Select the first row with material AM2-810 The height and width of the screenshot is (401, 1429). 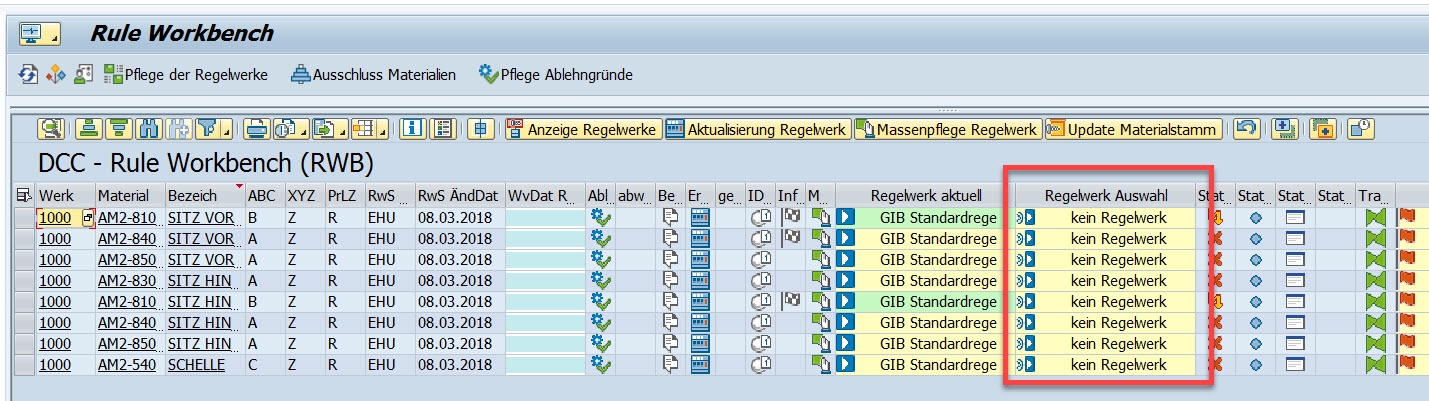coord(24,218)
